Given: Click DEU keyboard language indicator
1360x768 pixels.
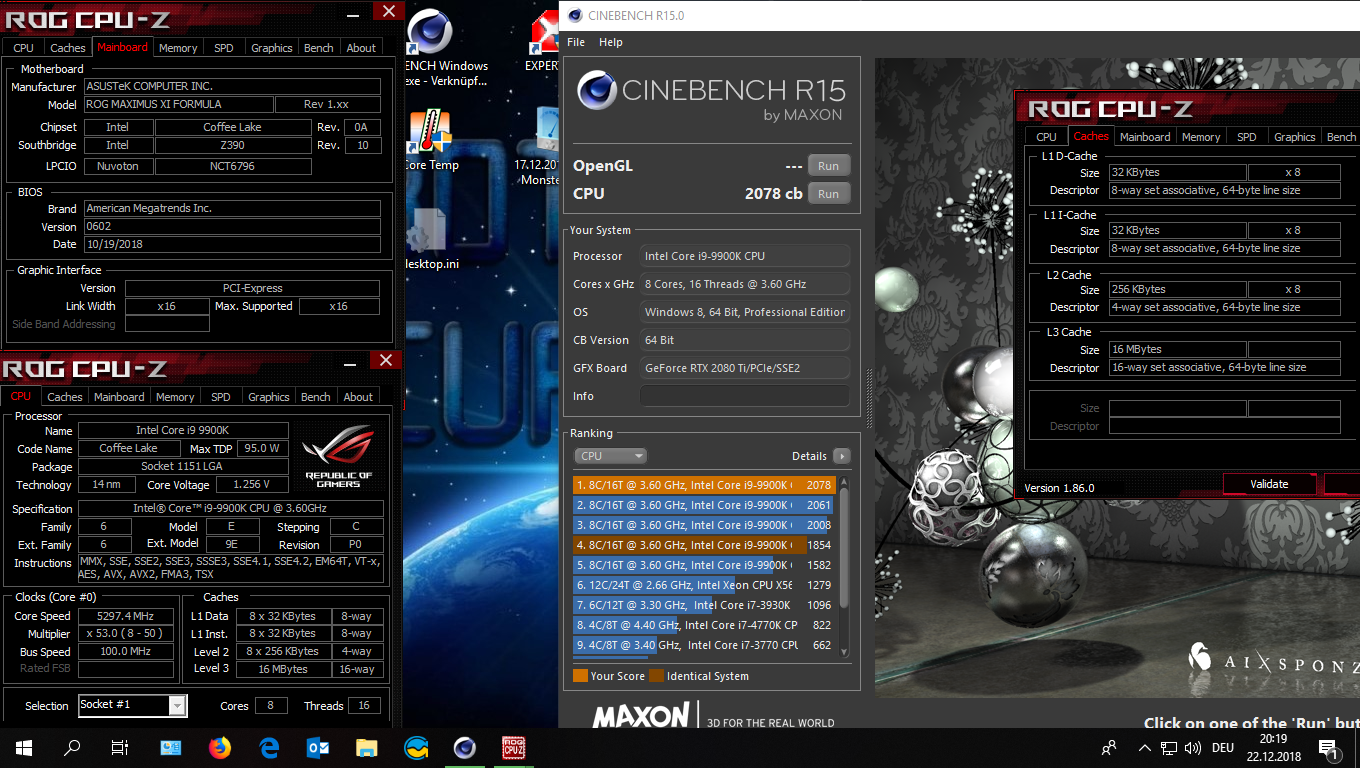Looking at the screenshot, I should pos(1222,747).
